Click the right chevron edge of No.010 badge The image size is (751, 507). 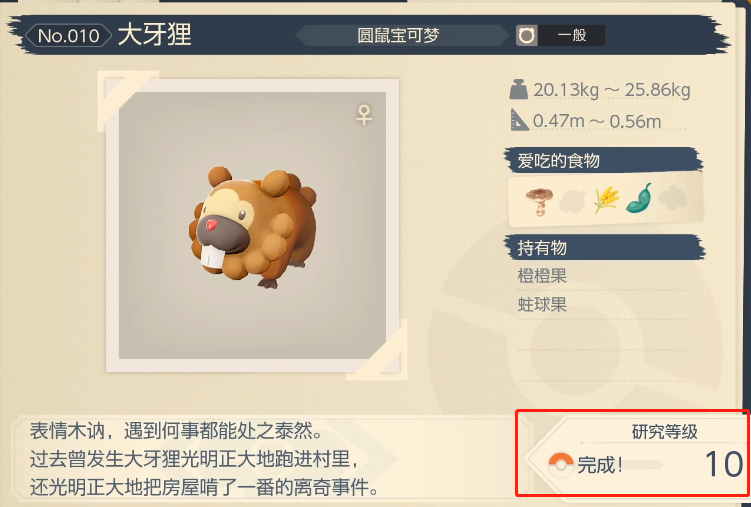coord(107,36)
